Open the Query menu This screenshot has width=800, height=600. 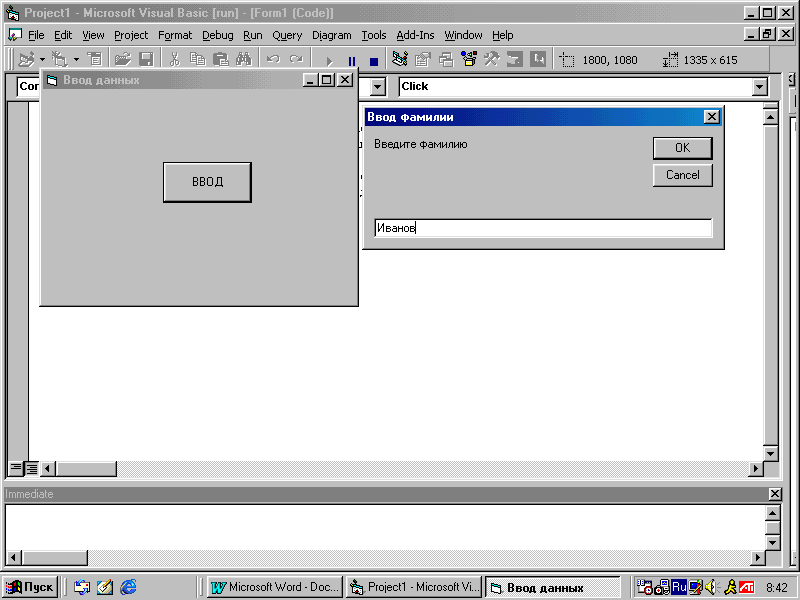point(287,35)
